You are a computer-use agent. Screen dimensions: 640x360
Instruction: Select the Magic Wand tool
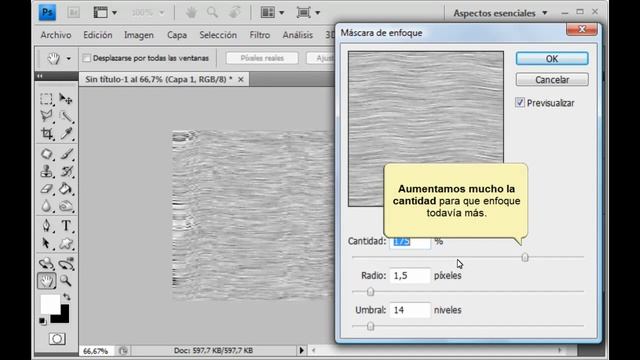[66, 116]
